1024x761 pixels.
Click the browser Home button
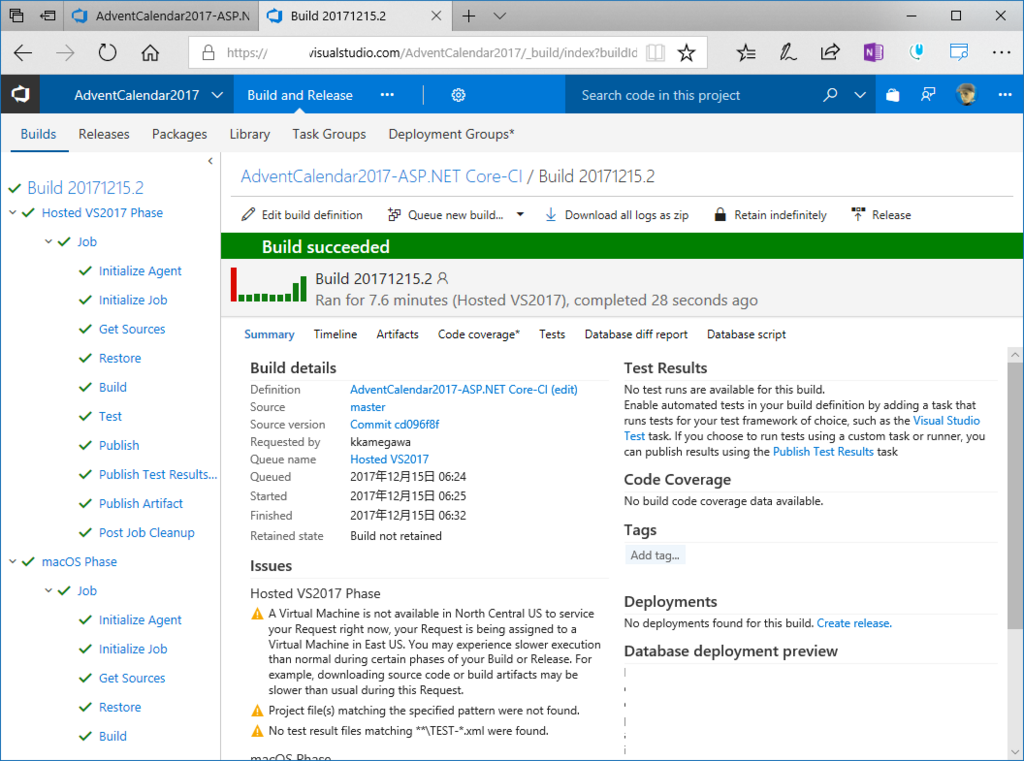[x=150, y=52]
